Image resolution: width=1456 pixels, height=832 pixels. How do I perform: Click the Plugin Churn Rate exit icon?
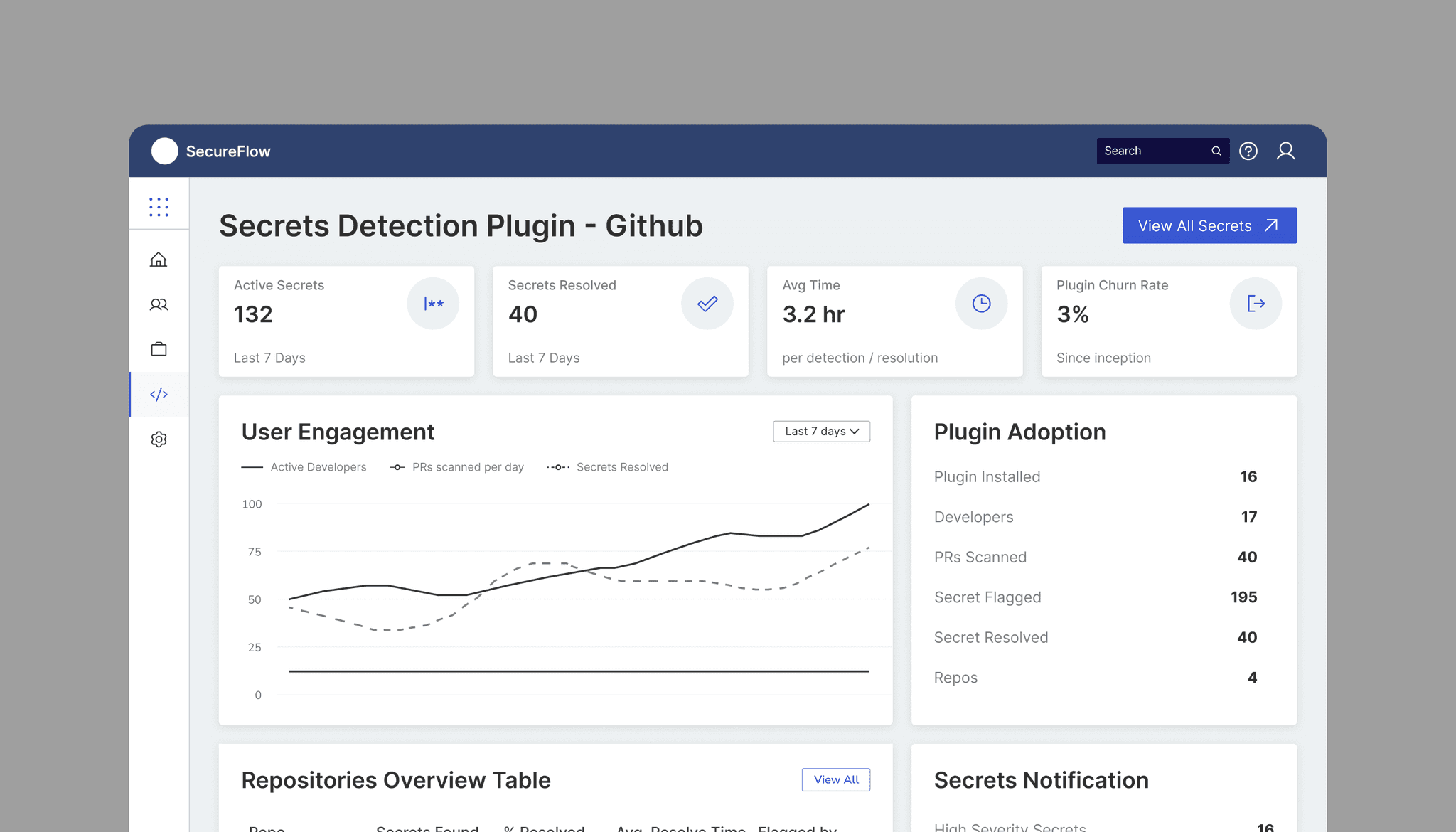[1256, 304]
